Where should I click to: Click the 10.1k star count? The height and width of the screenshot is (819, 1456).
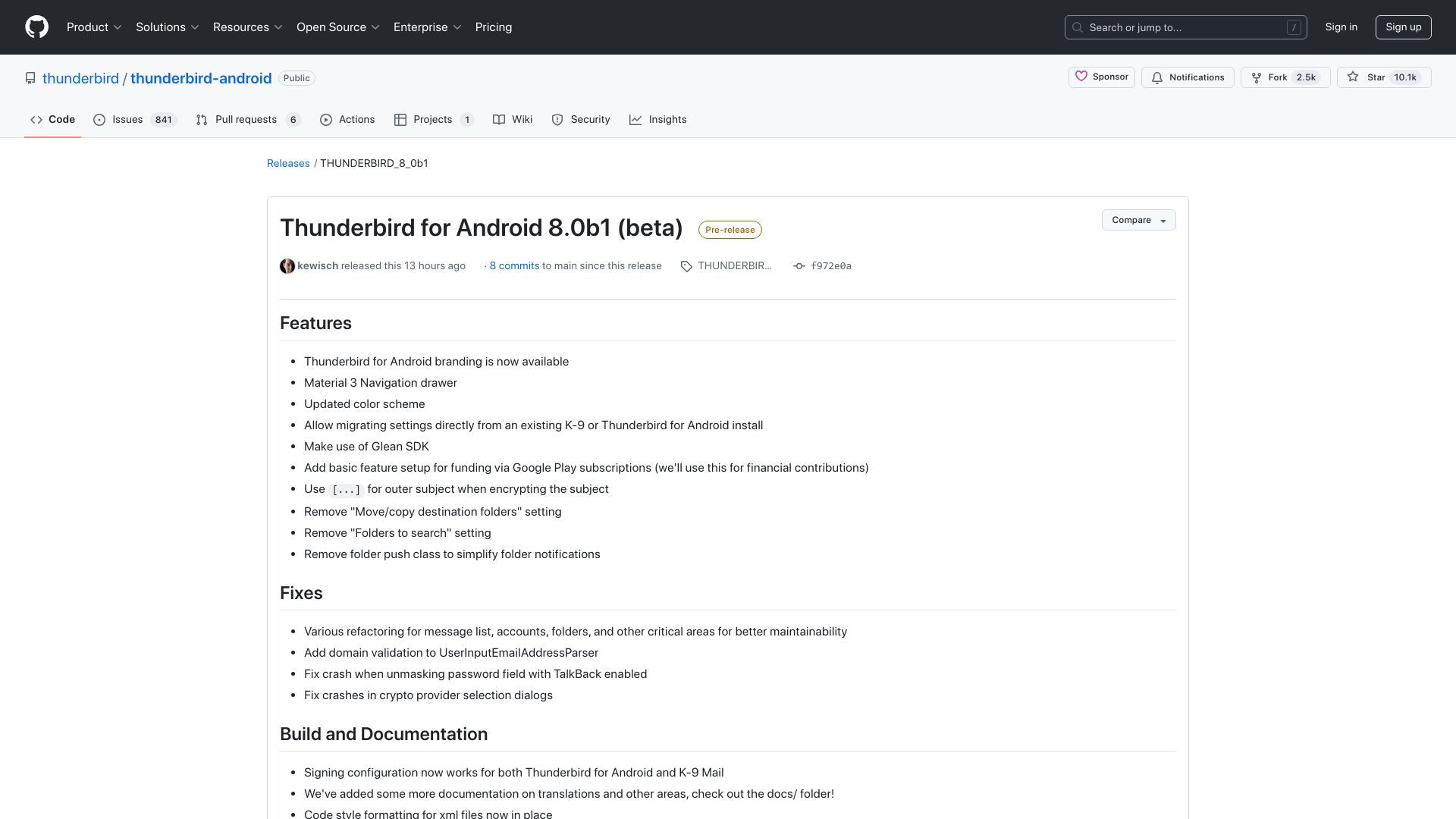(x=1405, y=77)
